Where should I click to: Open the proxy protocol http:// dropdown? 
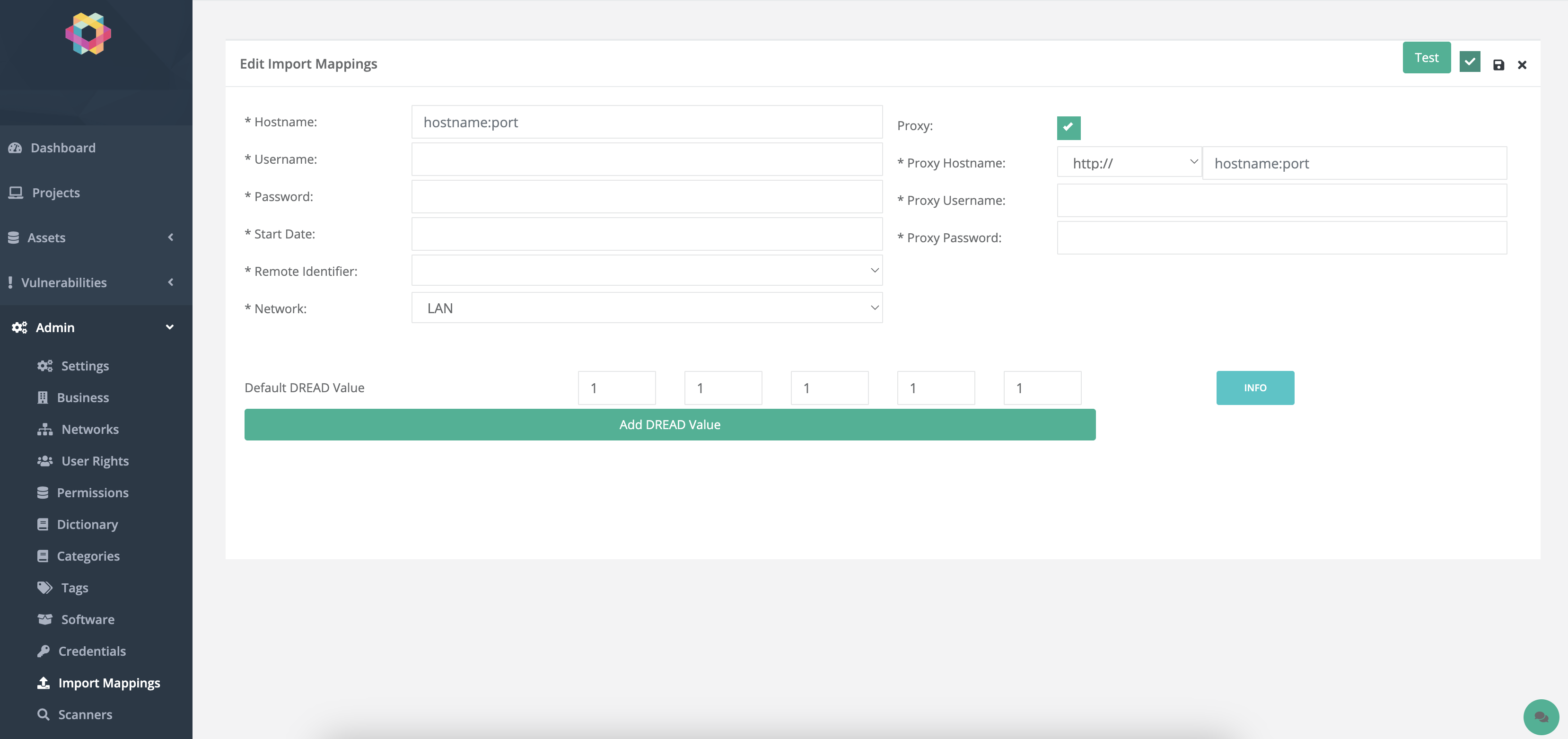tap(1129, 163)
